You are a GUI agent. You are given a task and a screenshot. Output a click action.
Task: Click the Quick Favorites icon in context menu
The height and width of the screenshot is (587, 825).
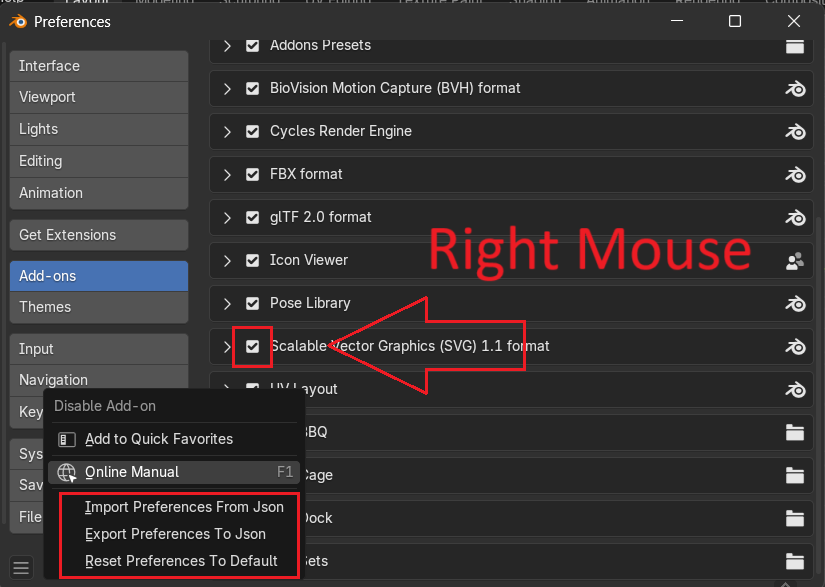pyautogui.click(x=67, y=439)
